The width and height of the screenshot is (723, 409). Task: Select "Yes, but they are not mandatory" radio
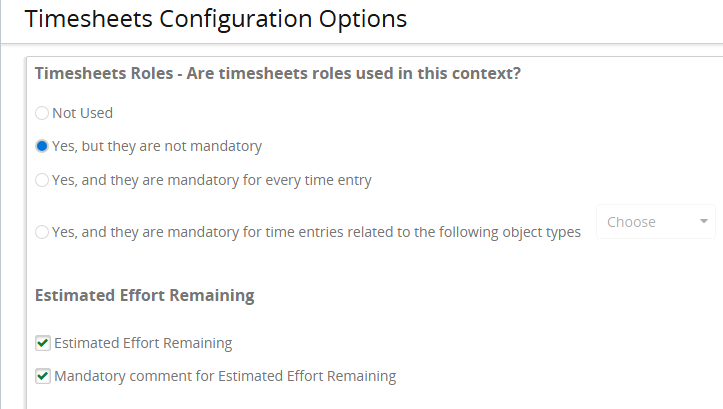(42, 146)
